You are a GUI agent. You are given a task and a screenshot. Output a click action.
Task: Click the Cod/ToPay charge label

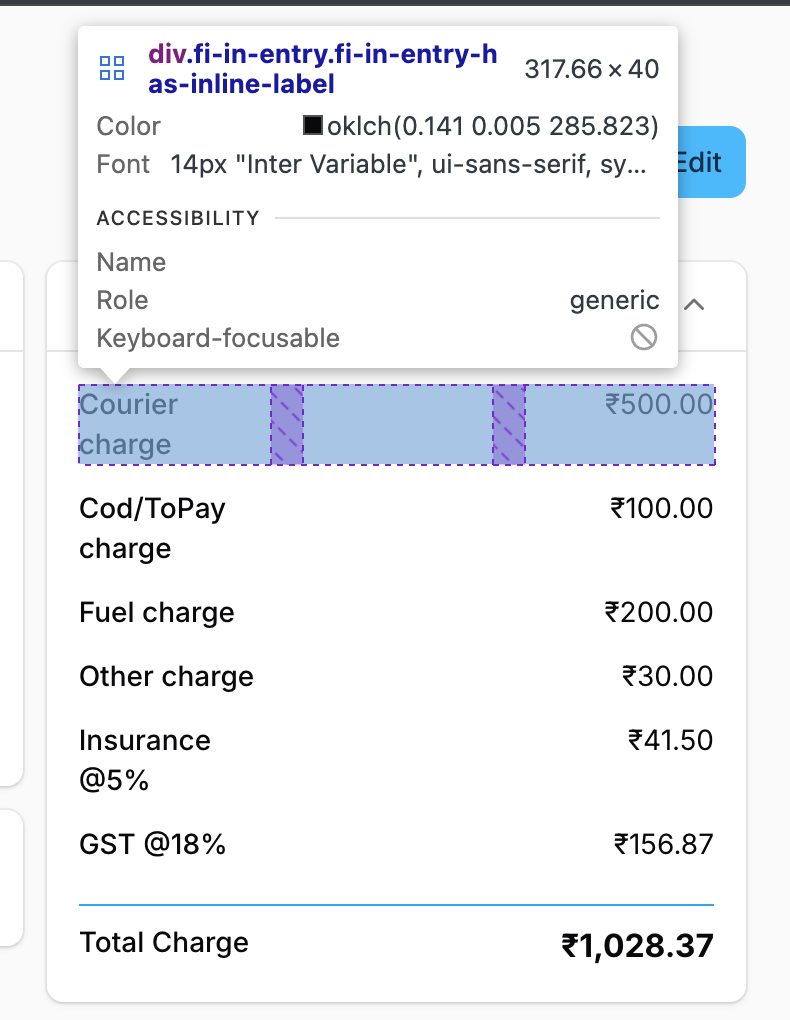(x=152, y=528)
